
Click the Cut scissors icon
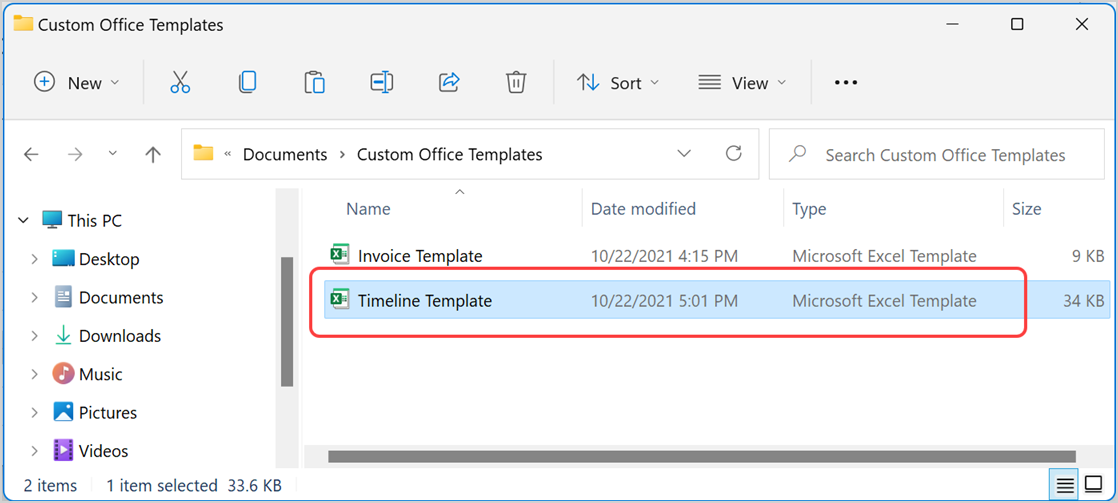180,83
